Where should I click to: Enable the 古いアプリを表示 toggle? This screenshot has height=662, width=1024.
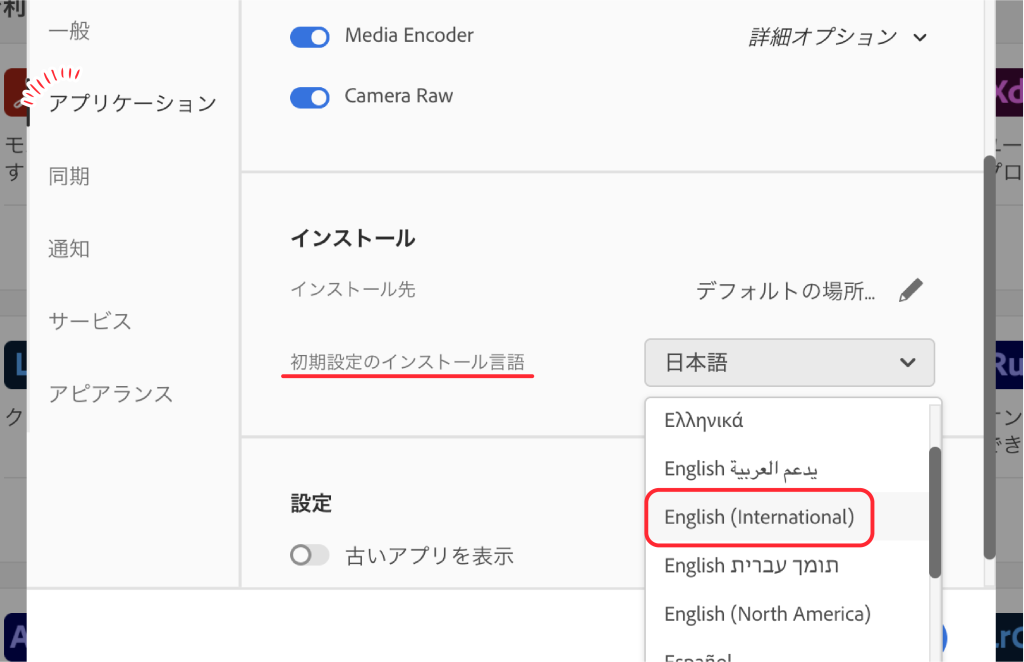[310, 556]
